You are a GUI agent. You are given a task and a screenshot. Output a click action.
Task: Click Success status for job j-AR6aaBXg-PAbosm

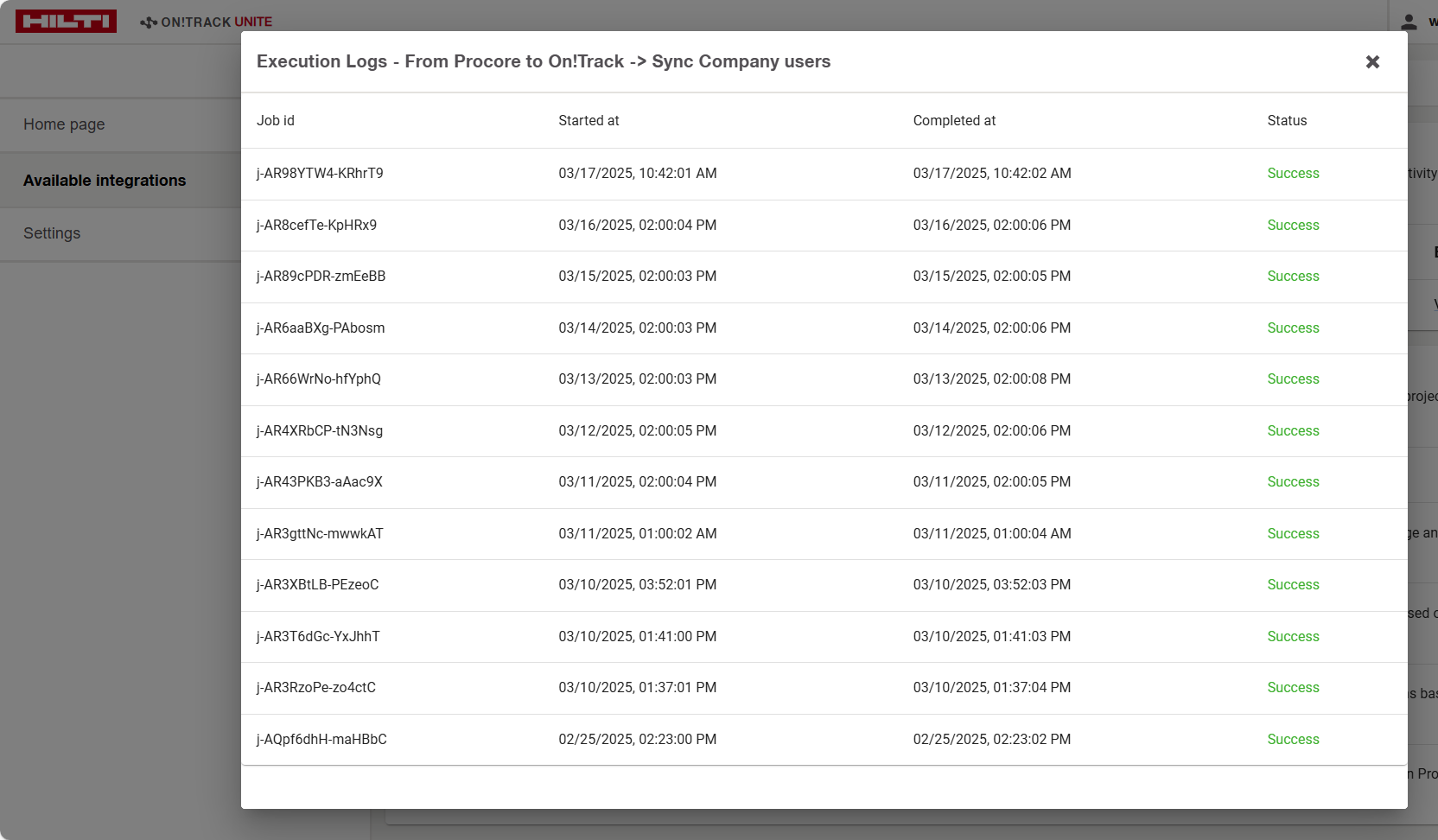pos(1293,328)
